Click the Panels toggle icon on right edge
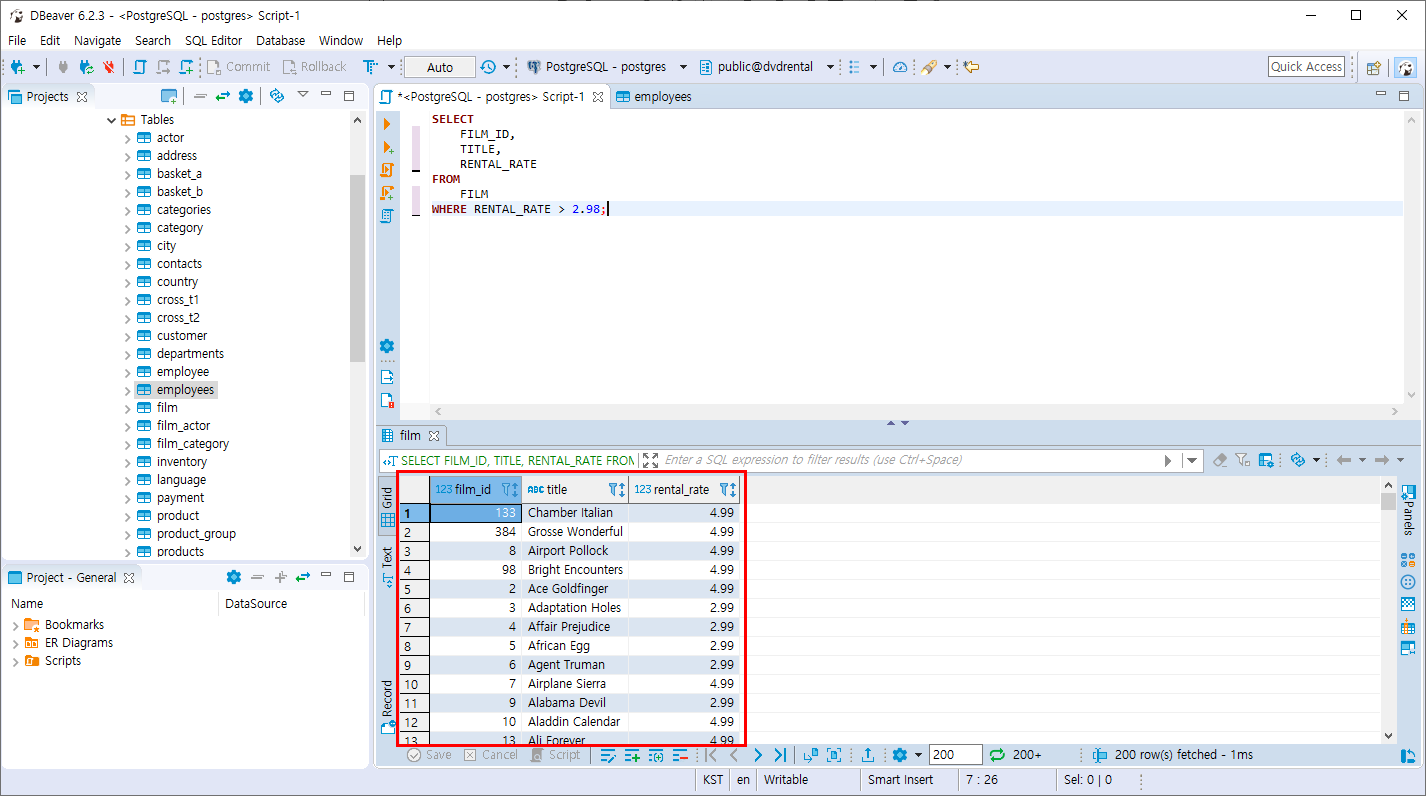This screenshot has width=1426, height=796. [x=1408, y=510]
